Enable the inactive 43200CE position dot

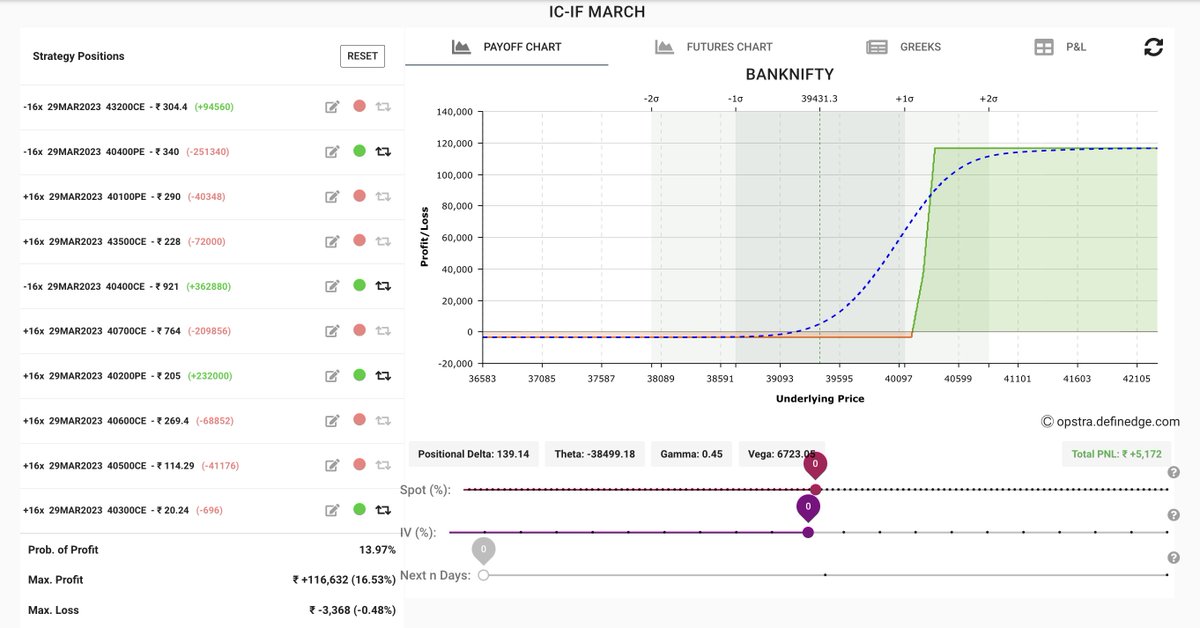coord(359,107)
